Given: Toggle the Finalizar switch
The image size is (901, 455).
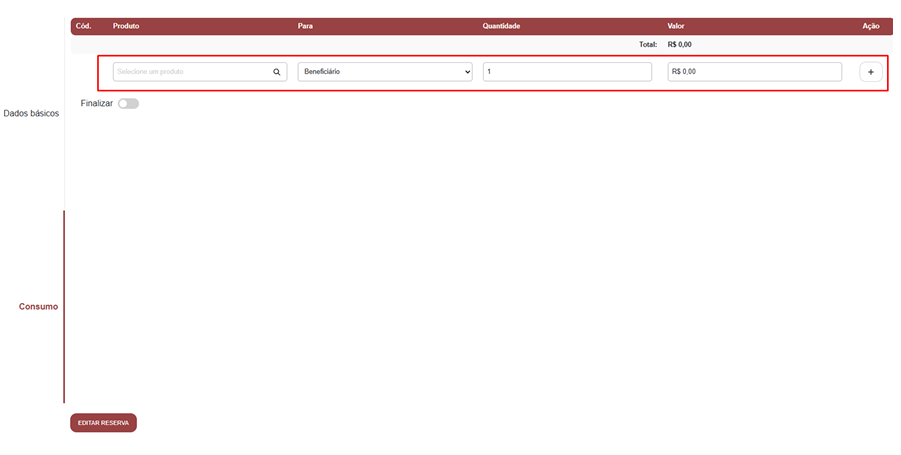Looking at the screenshot, I should pos(128,104).
